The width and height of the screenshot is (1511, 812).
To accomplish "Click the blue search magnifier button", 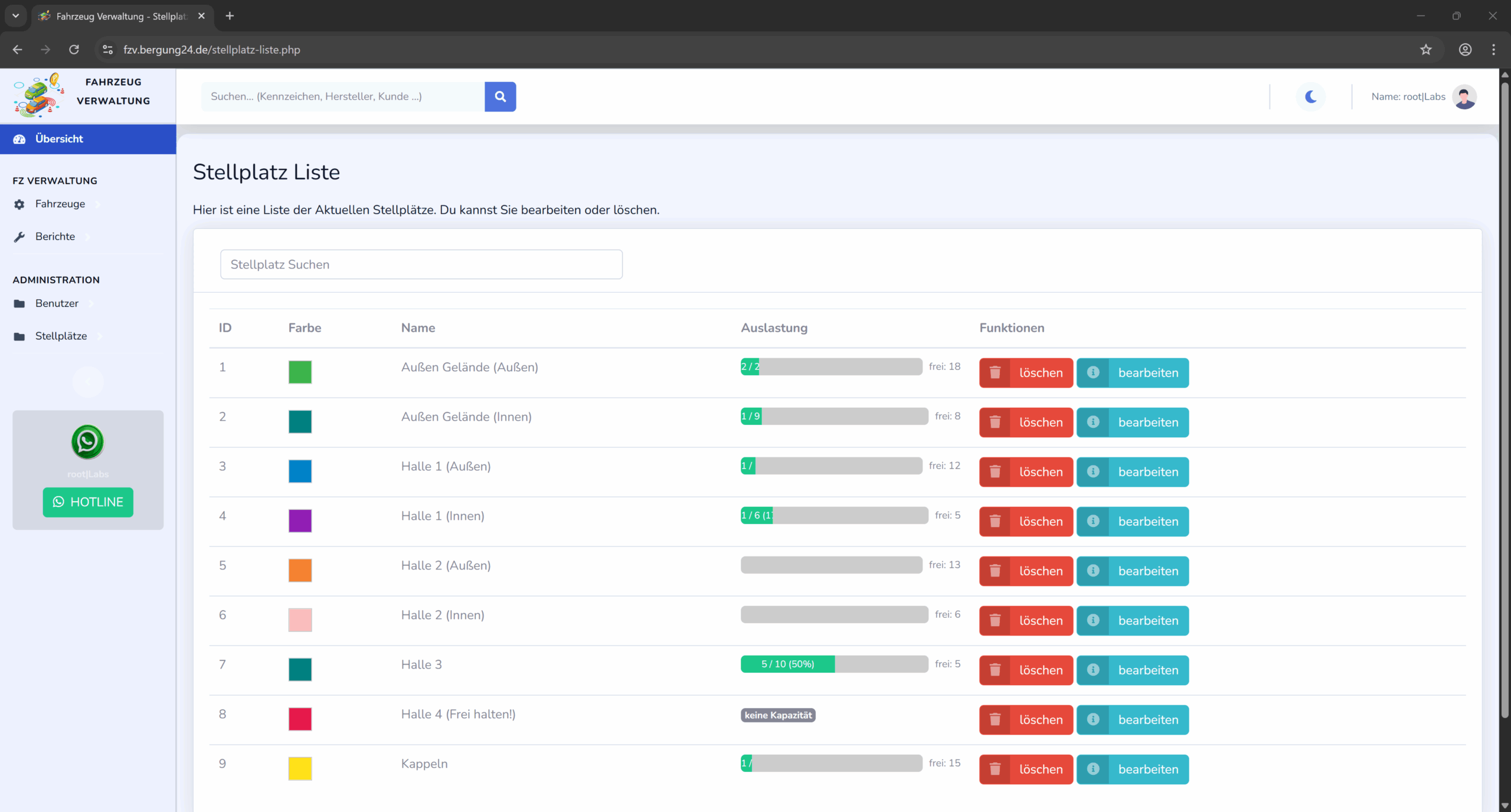I will tap(500, 97).
